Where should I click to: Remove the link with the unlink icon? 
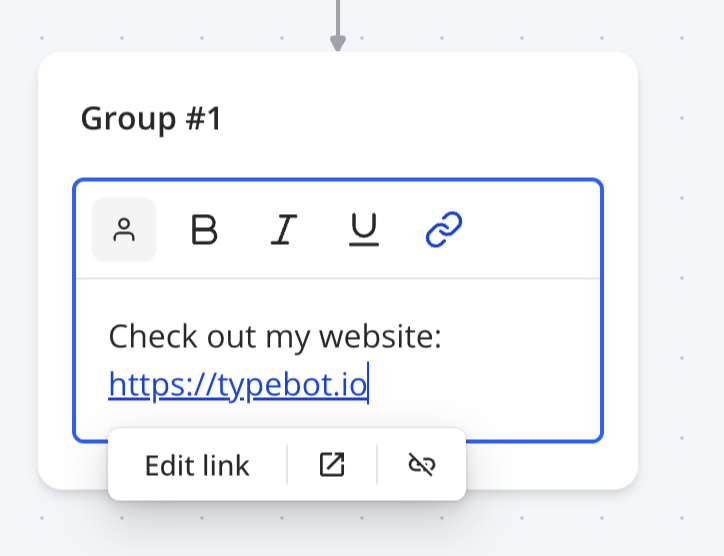tap(422, 465)
